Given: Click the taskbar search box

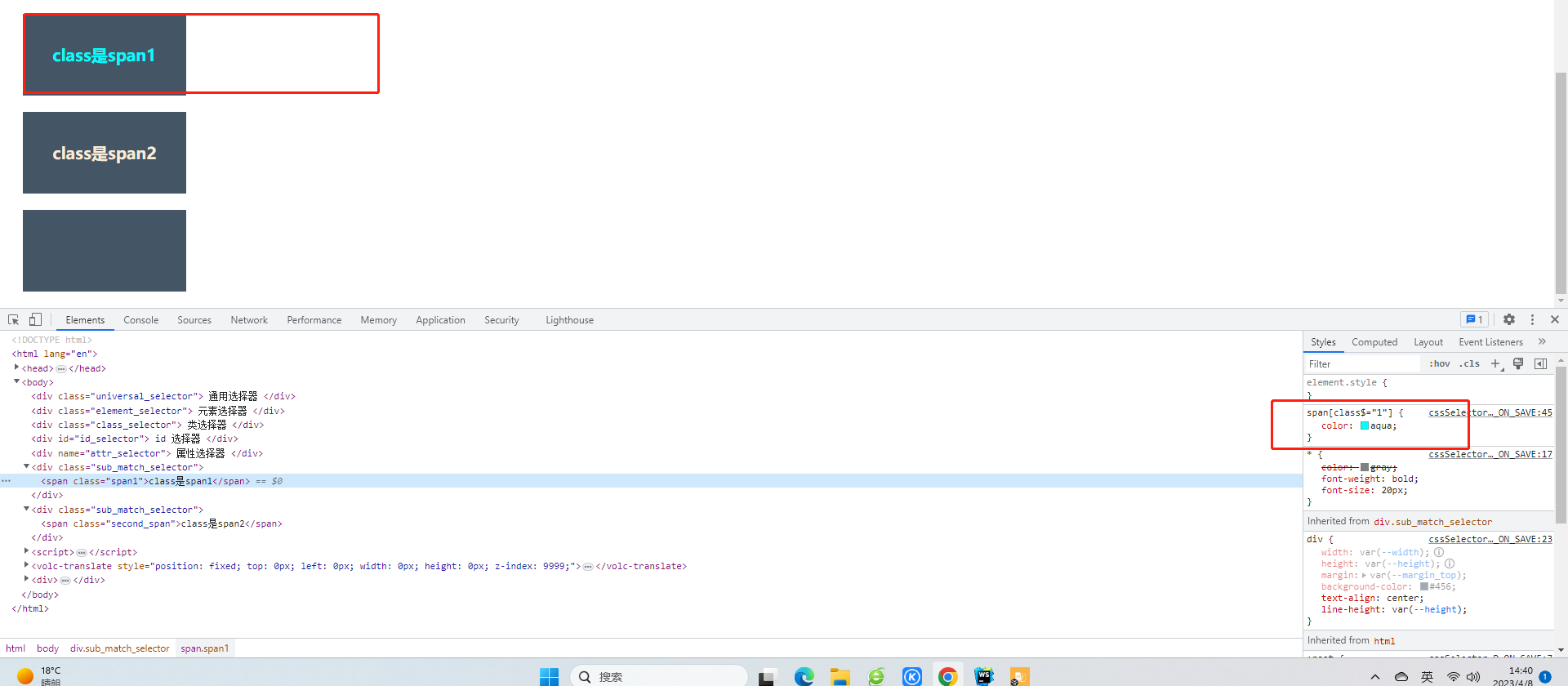Looking at the screenshot, I should (x=658, y=676).
